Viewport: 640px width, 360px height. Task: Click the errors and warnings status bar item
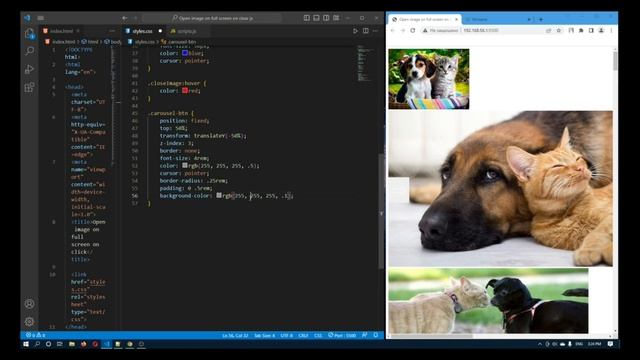click(36, 335)
